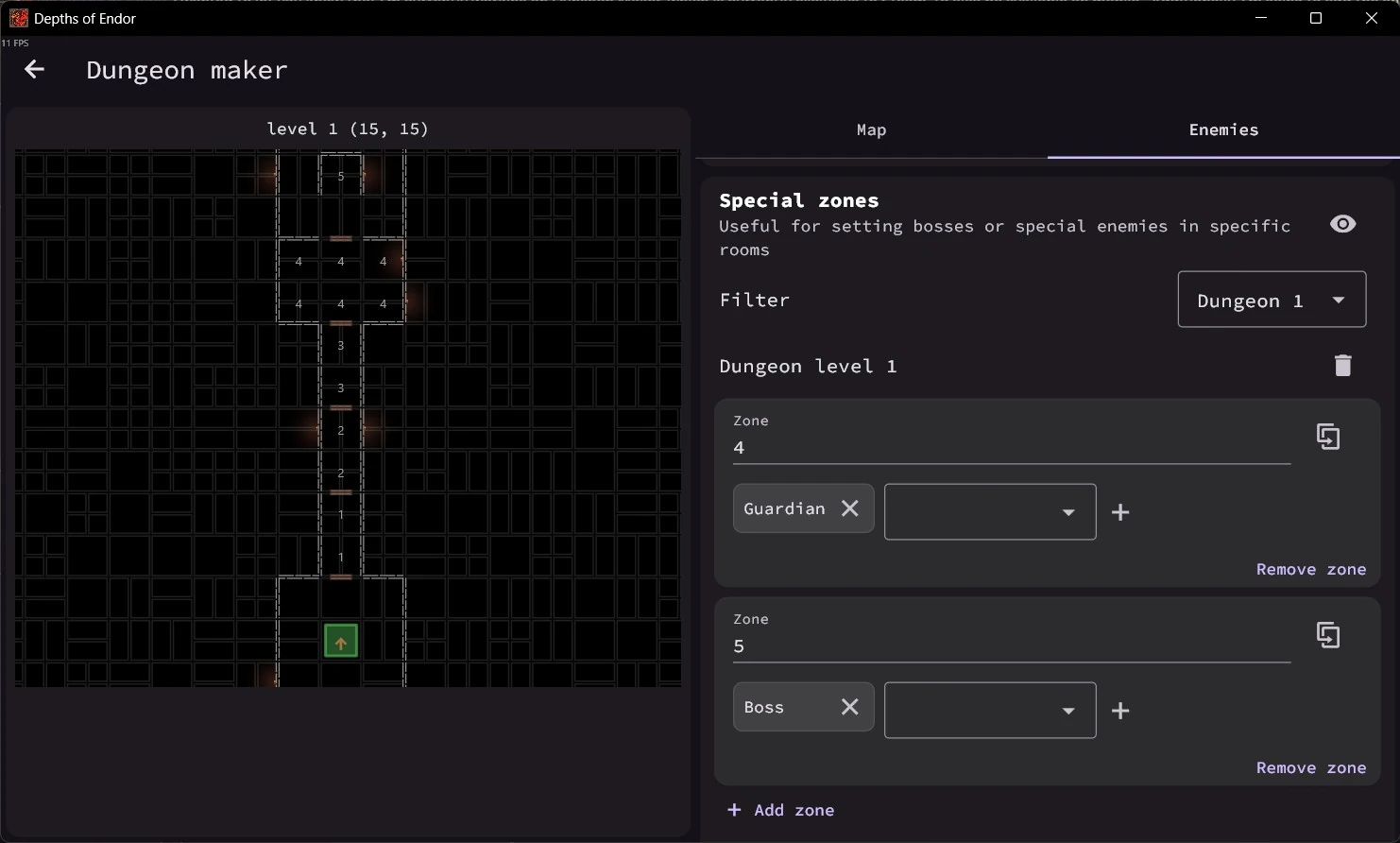Add an enemy to zone 5 with plus icon
Screen dimensions: 1400x843
1120,711
